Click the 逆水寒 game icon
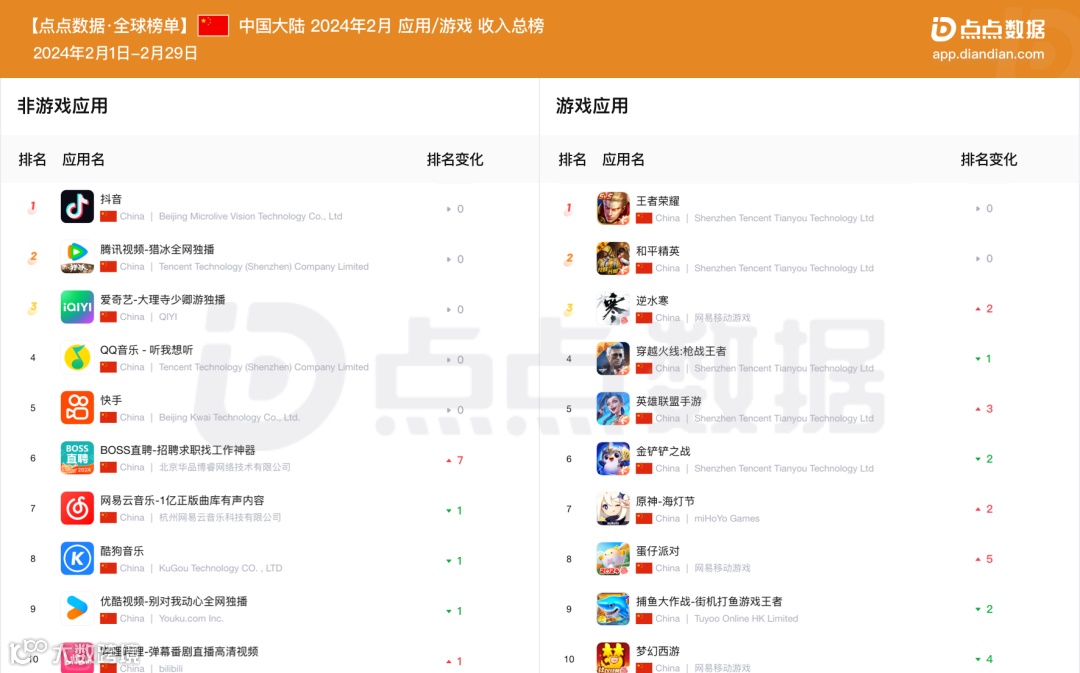This screenshot has height=673, width=1080. (x=613, y=309)
